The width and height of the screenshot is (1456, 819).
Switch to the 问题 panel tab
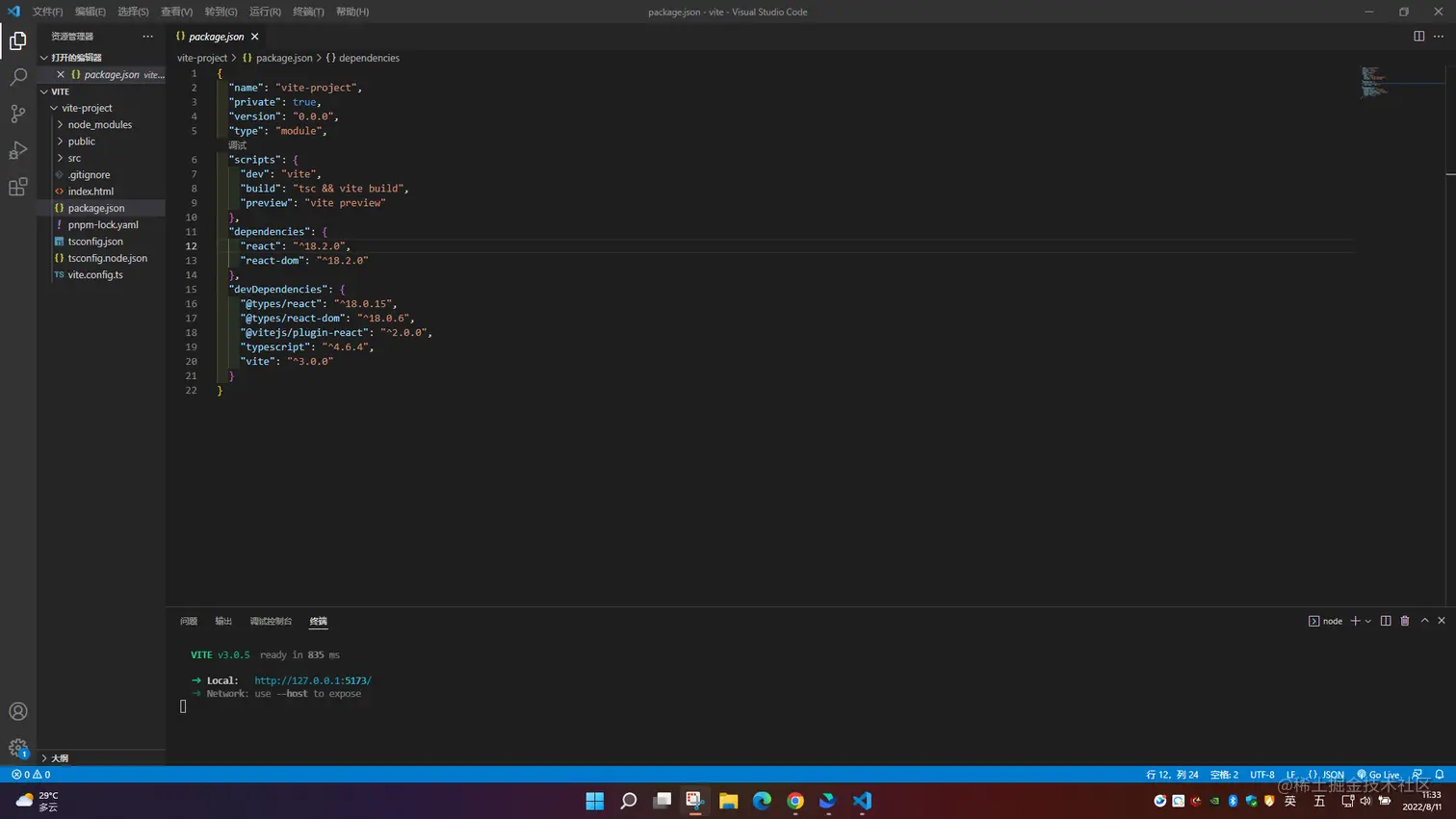point(189,622)
